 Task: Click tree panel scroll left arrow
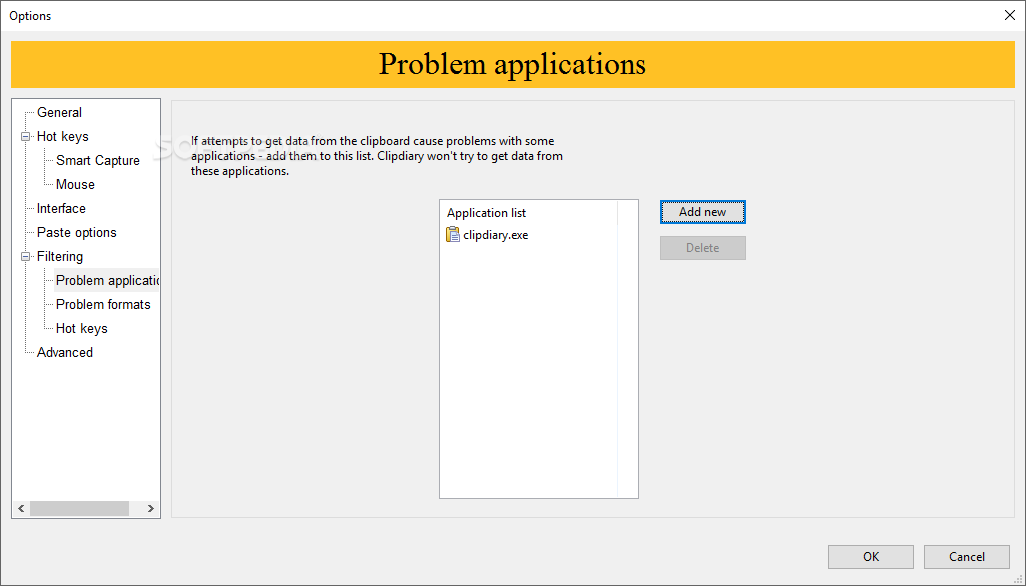[21, 508]
